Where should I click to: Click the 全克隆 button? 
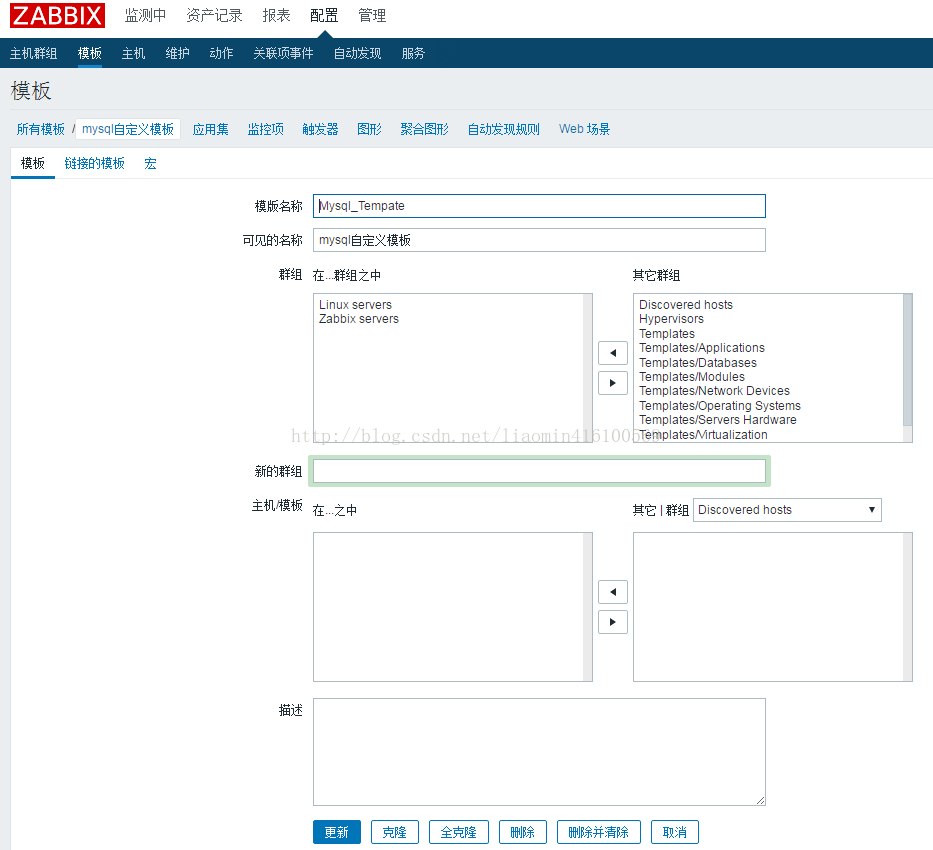pyautogui.click(x=459, y=832)
